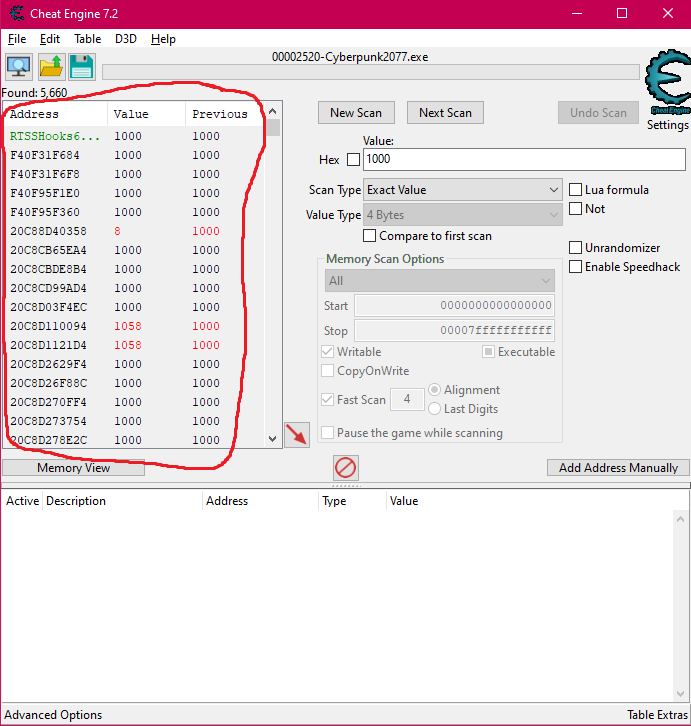Check Pause the game while scanning

(x=327, y=433)
